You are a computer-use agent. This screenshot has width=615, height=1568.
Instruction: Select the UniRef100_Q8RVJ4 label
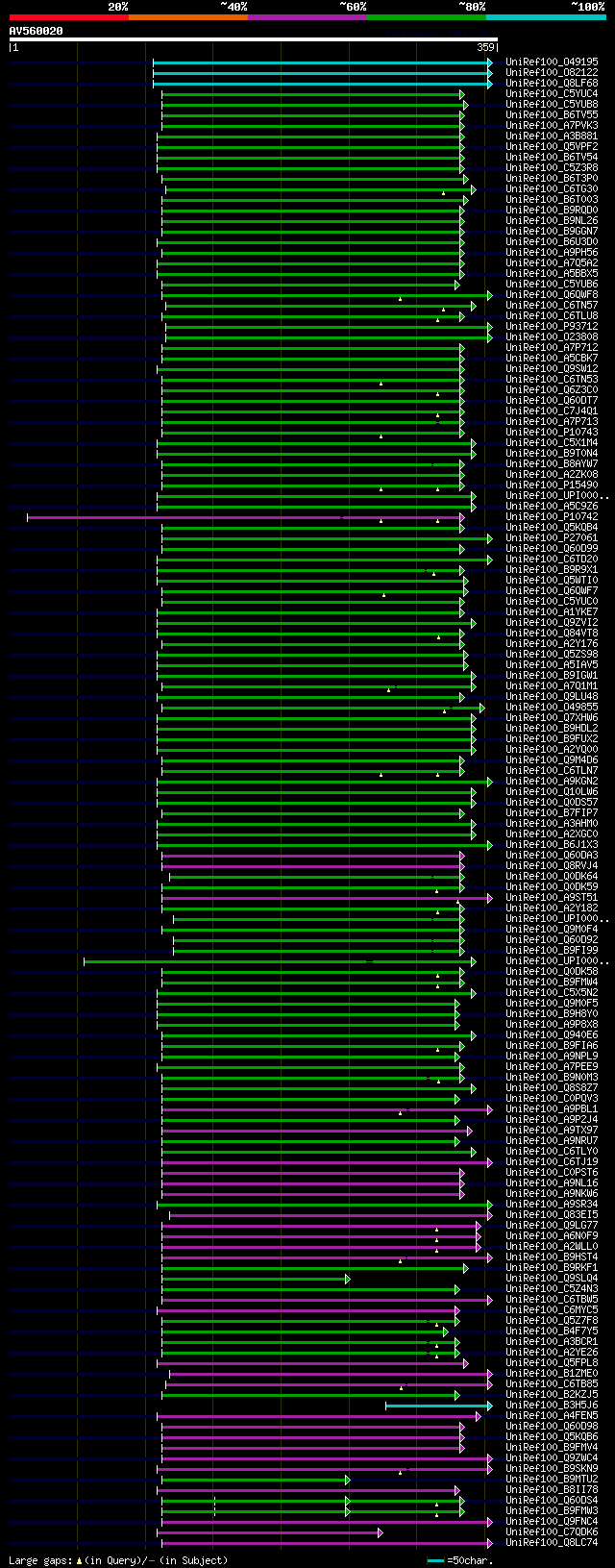coord(552,865)
